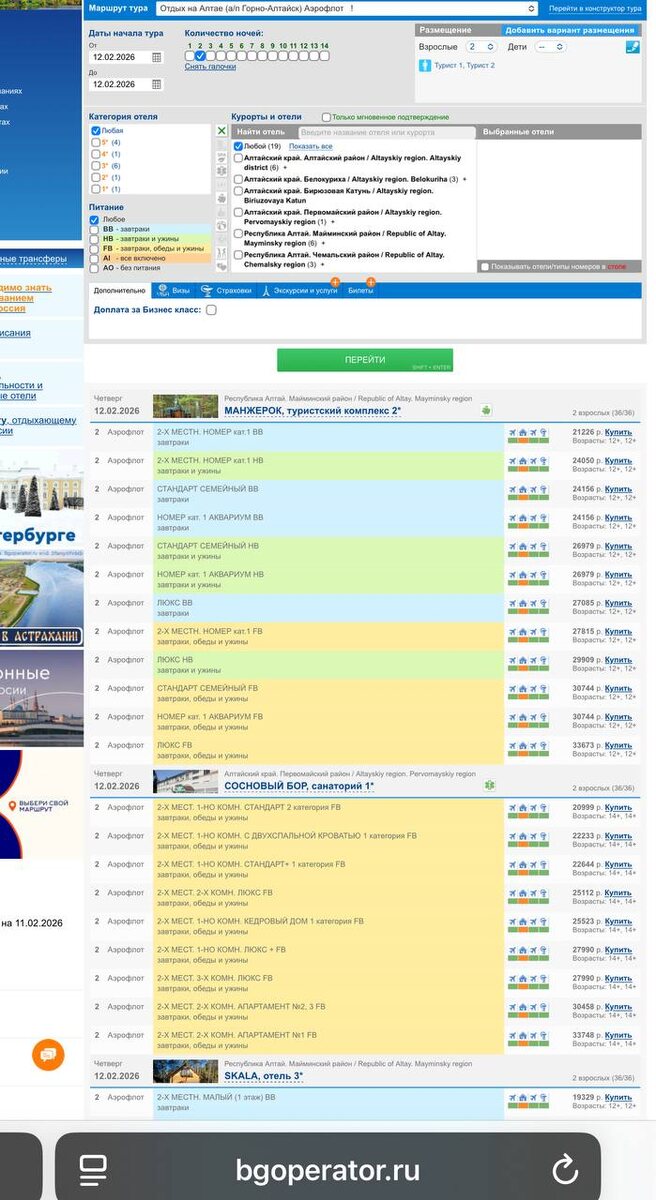Screen dimensions: 656x1200
Task: Check the 1-night checkbox
Action: [190, 56]
